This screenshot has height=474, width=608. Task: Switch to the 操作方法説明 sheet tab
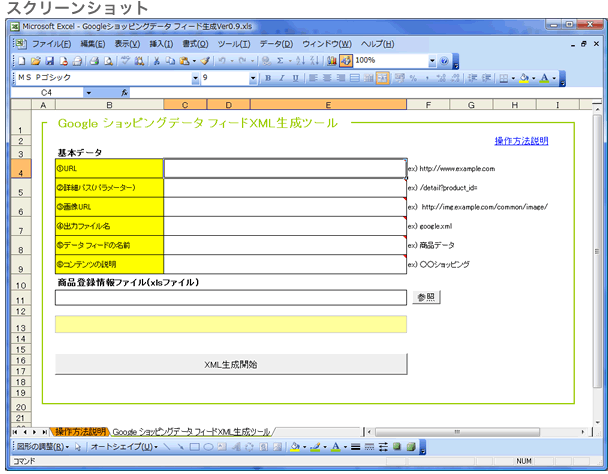80,432
